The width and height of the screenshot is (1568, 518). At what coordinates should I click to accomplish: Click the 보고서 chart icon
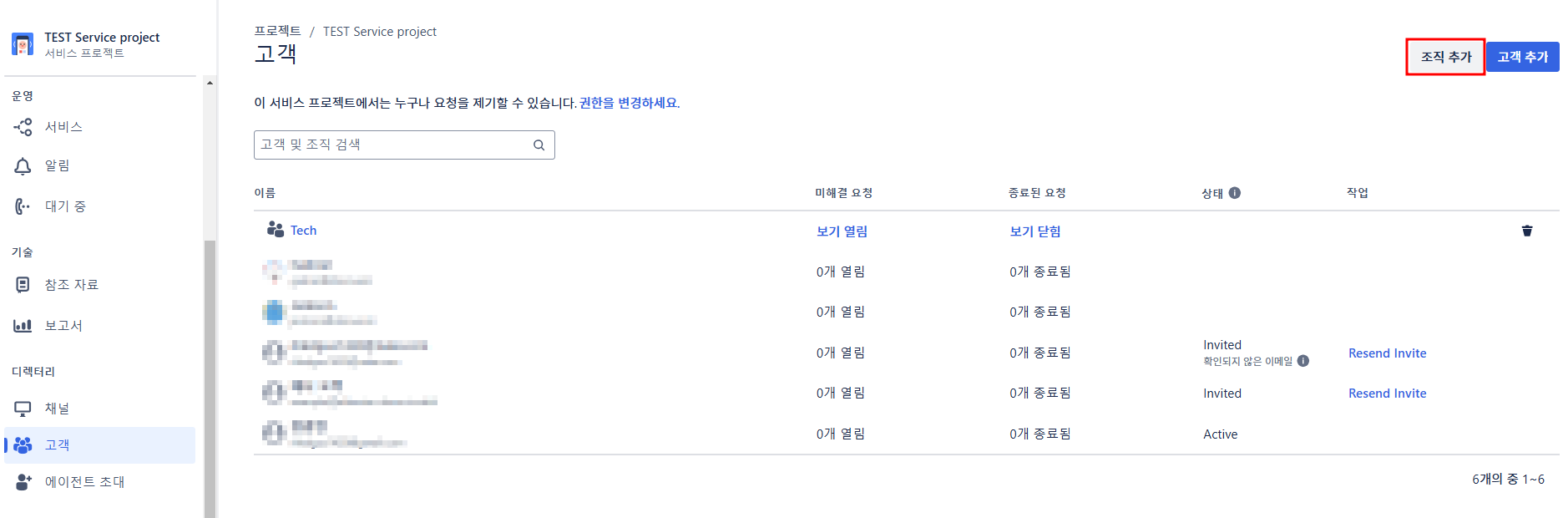pos(23,326)
